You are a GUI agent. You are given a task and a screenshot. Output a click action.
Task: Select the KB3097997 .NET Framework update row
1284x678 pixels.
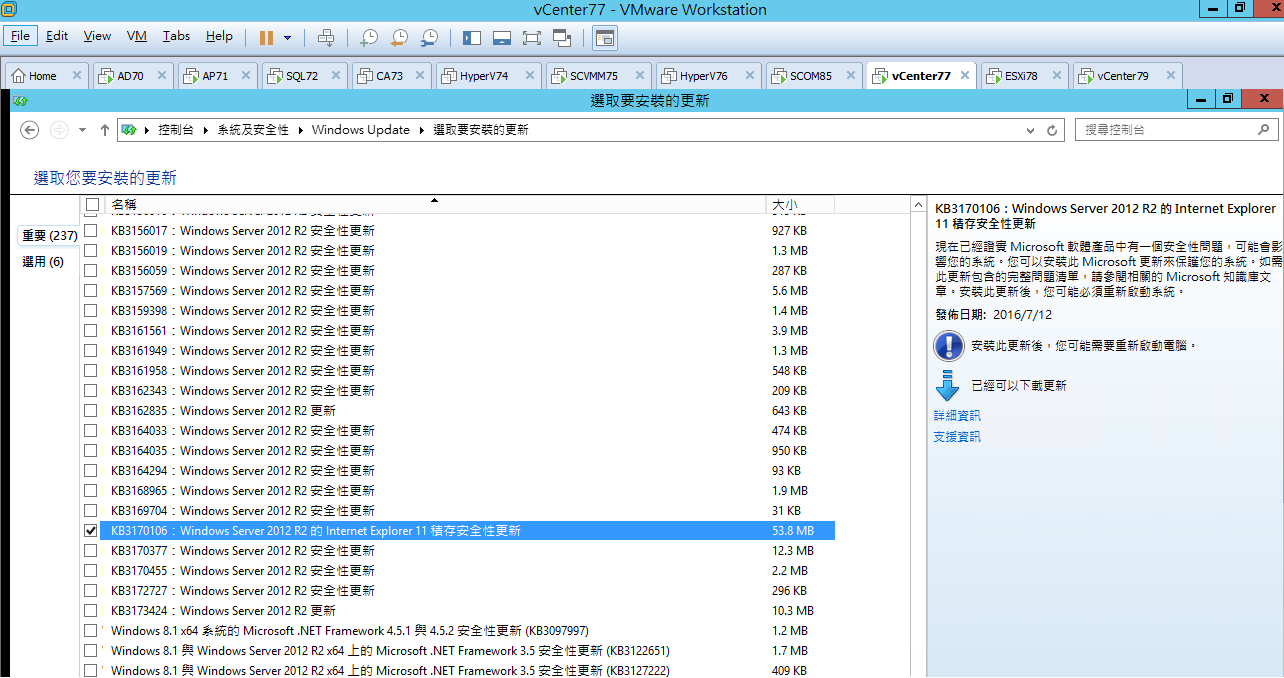point(467,631)
